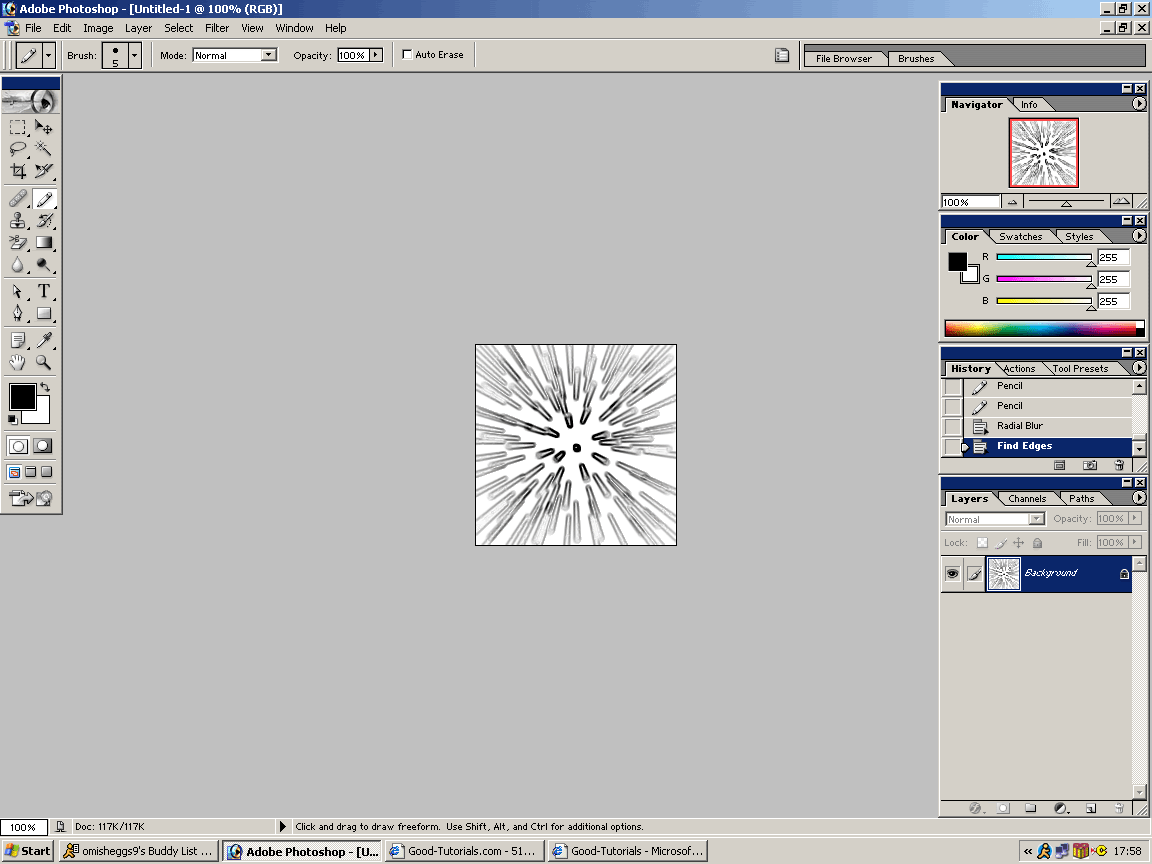The image size is (1152, 864).
Task: Open the File Browser palette well tab
Action: click(x=843, y=59)
